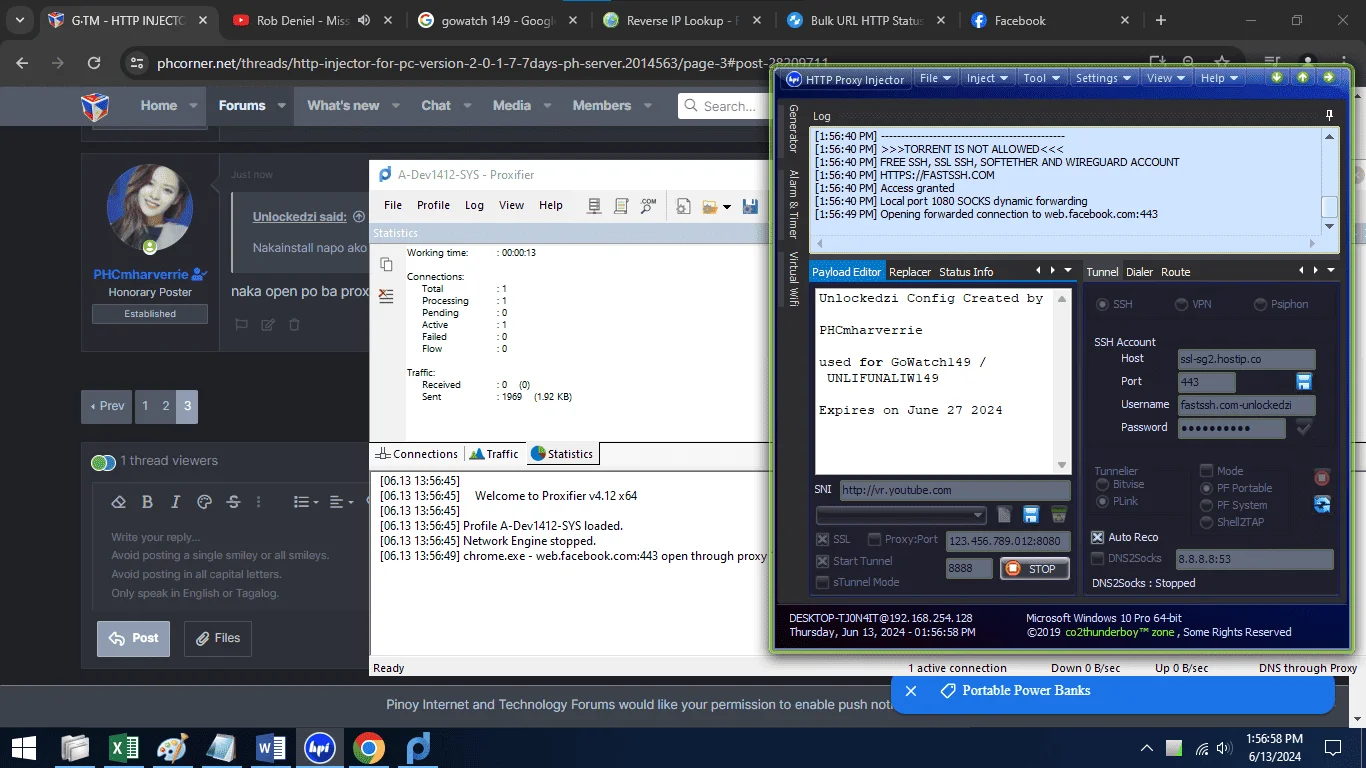This screenshot has width=1366, height=768.
Task: Open the Help dropdown in HTTP Proxy Injector
Action: pos(1219,78)
